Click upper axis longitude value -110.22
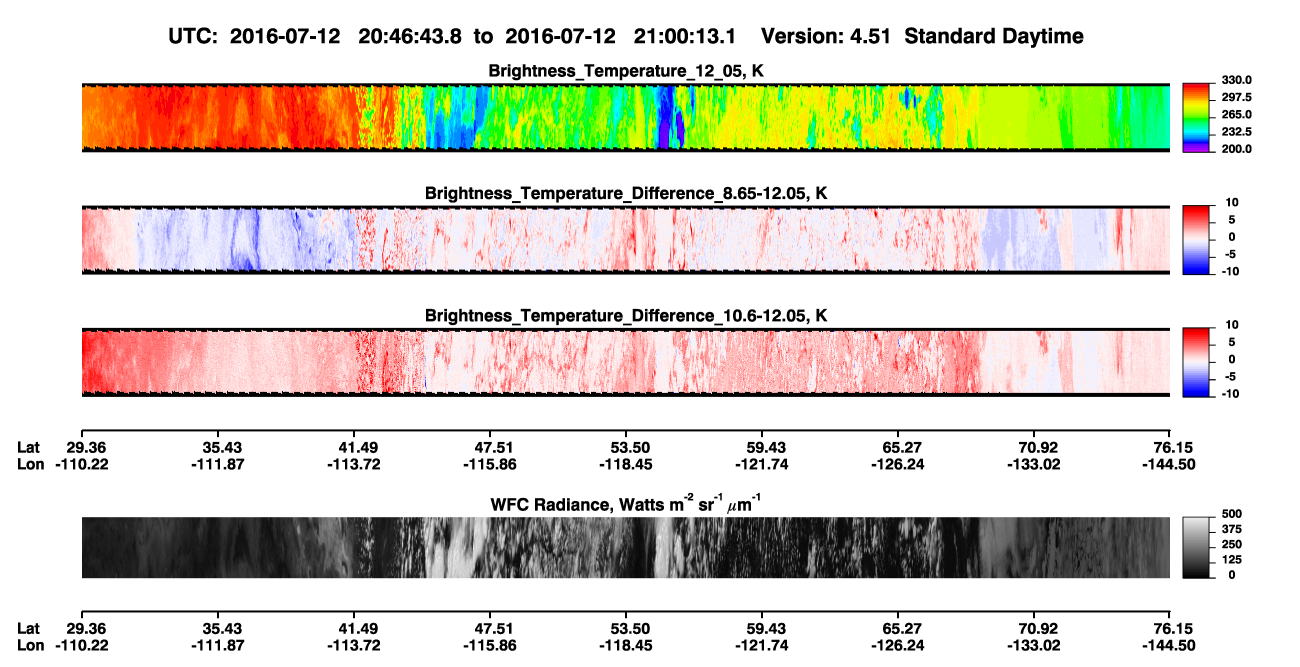1300x667 pixels. (x=82, y=464)
